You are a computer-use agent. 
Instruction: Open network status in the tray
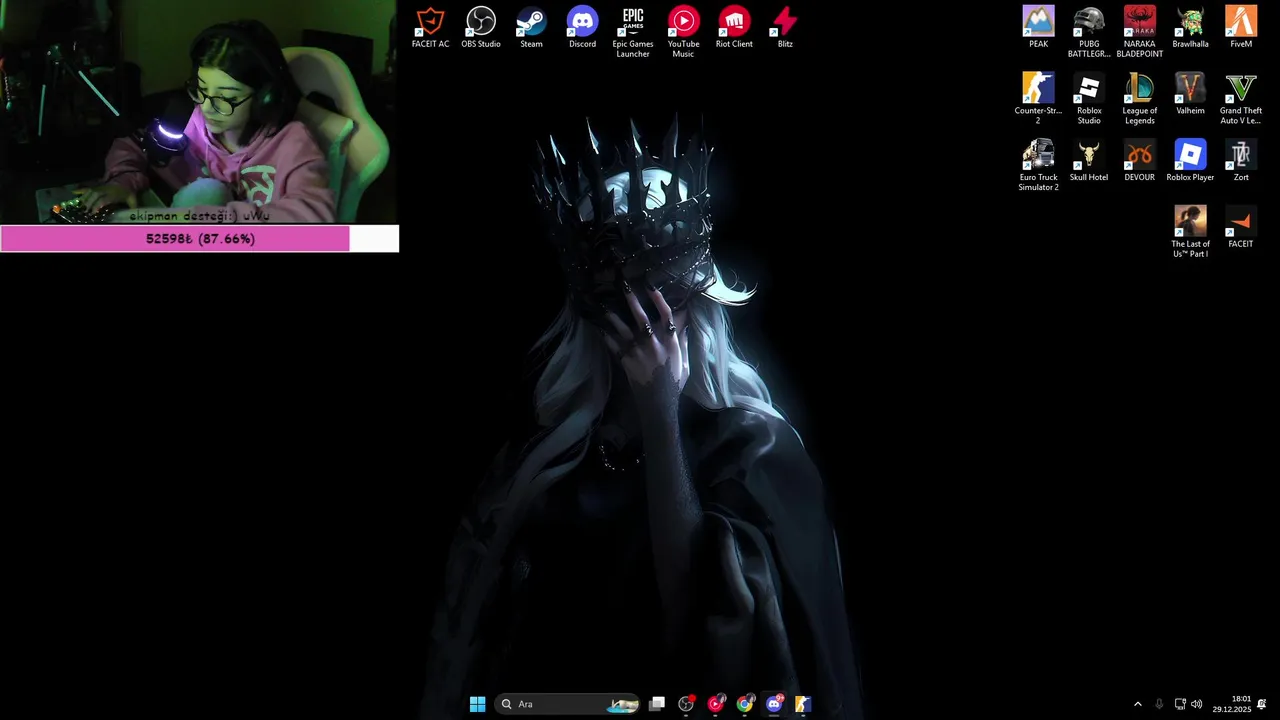(1180, 704)
